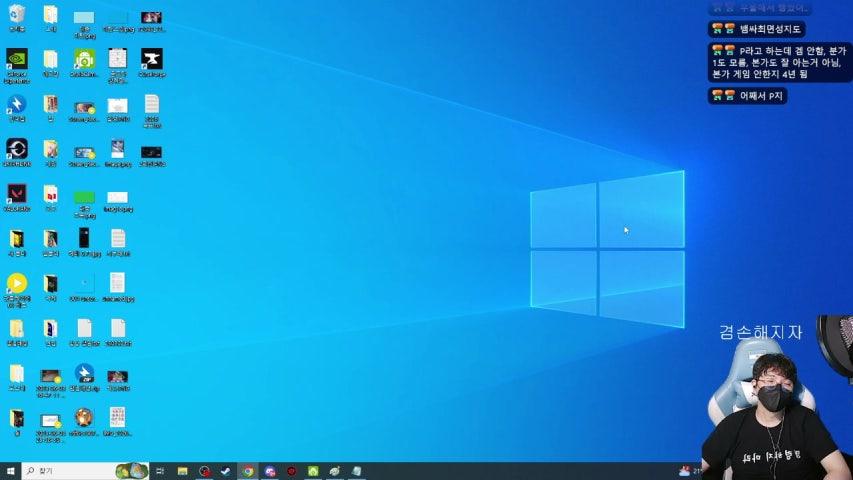Click the Windows Start button
Viewport: 853px width, 480px height.
coord(10,471)
